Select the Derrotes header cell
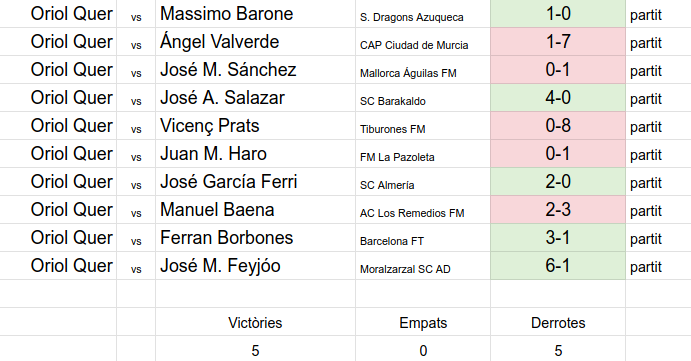The width and height of the screenshot is (691, 361). click(x=558, y=322)
